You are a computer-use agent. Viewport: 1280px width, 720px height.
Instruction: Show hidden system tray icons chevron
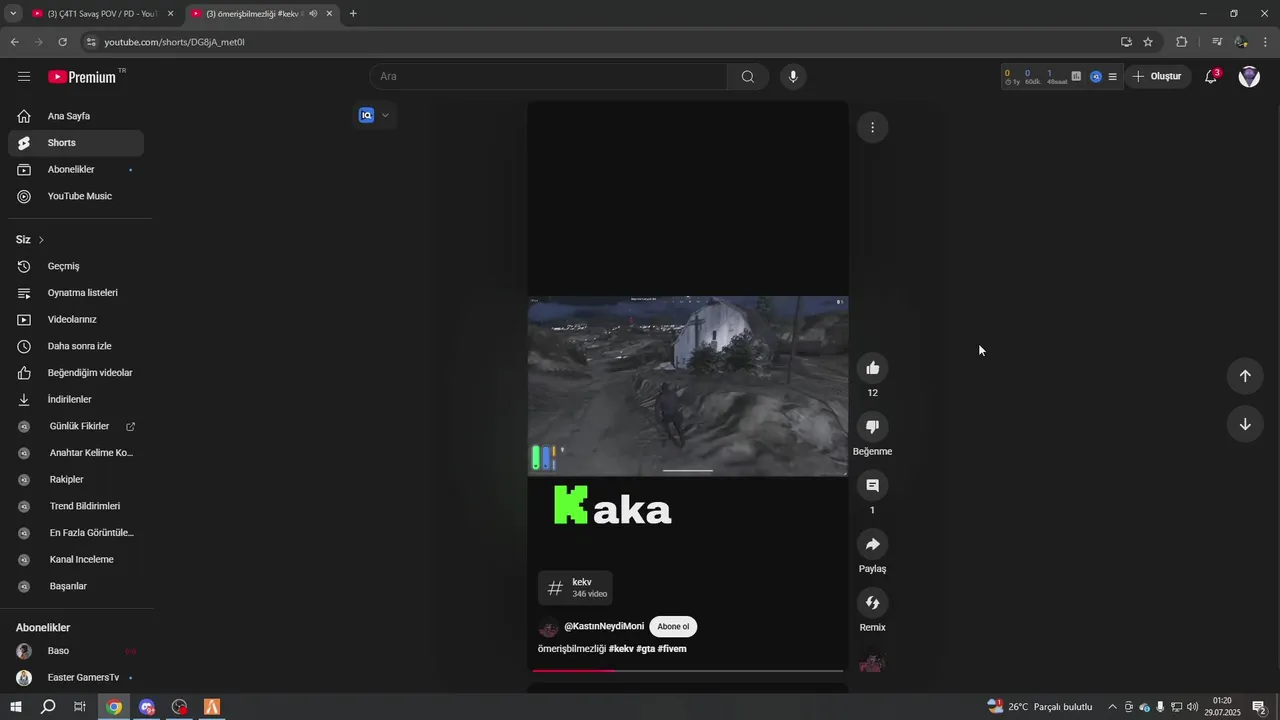[x=1112, y=707]
